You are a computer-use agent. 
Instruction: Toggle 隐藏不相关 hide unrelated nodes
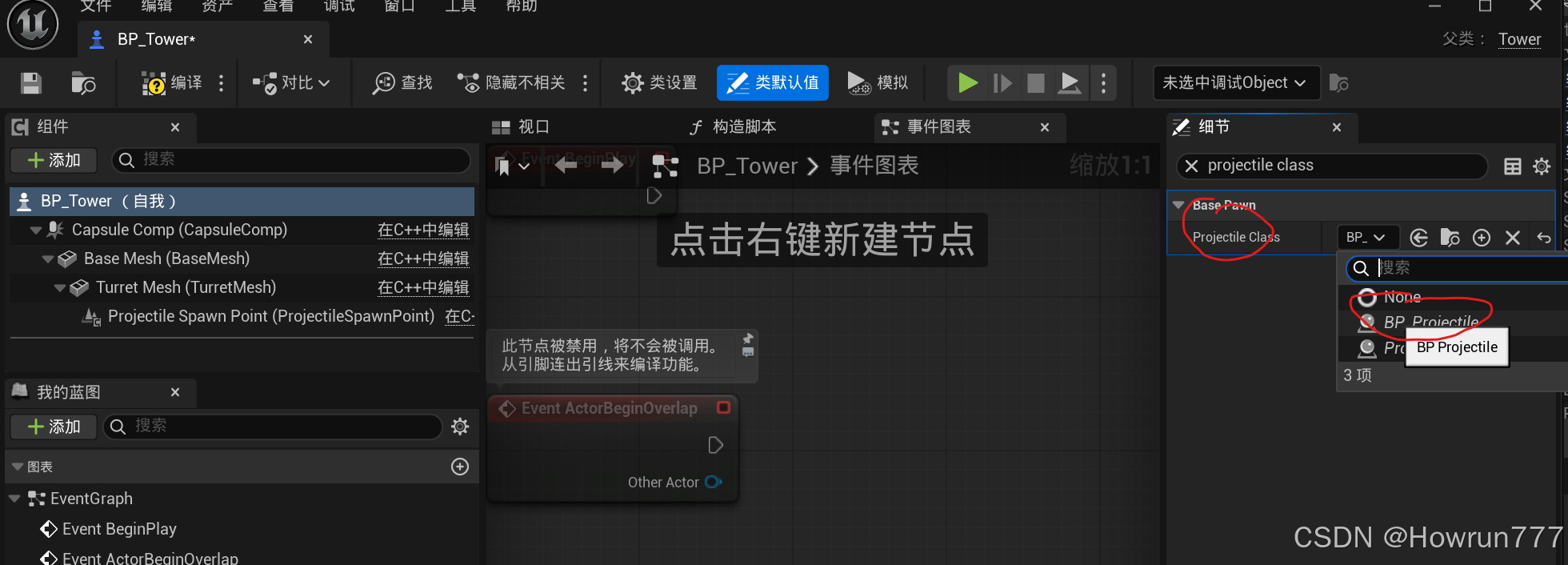tap(511, 83)
